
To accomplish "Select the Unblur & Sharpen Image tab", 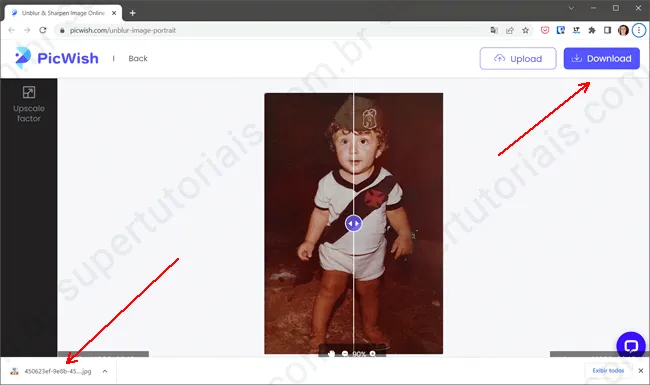I will coord(63,13).
